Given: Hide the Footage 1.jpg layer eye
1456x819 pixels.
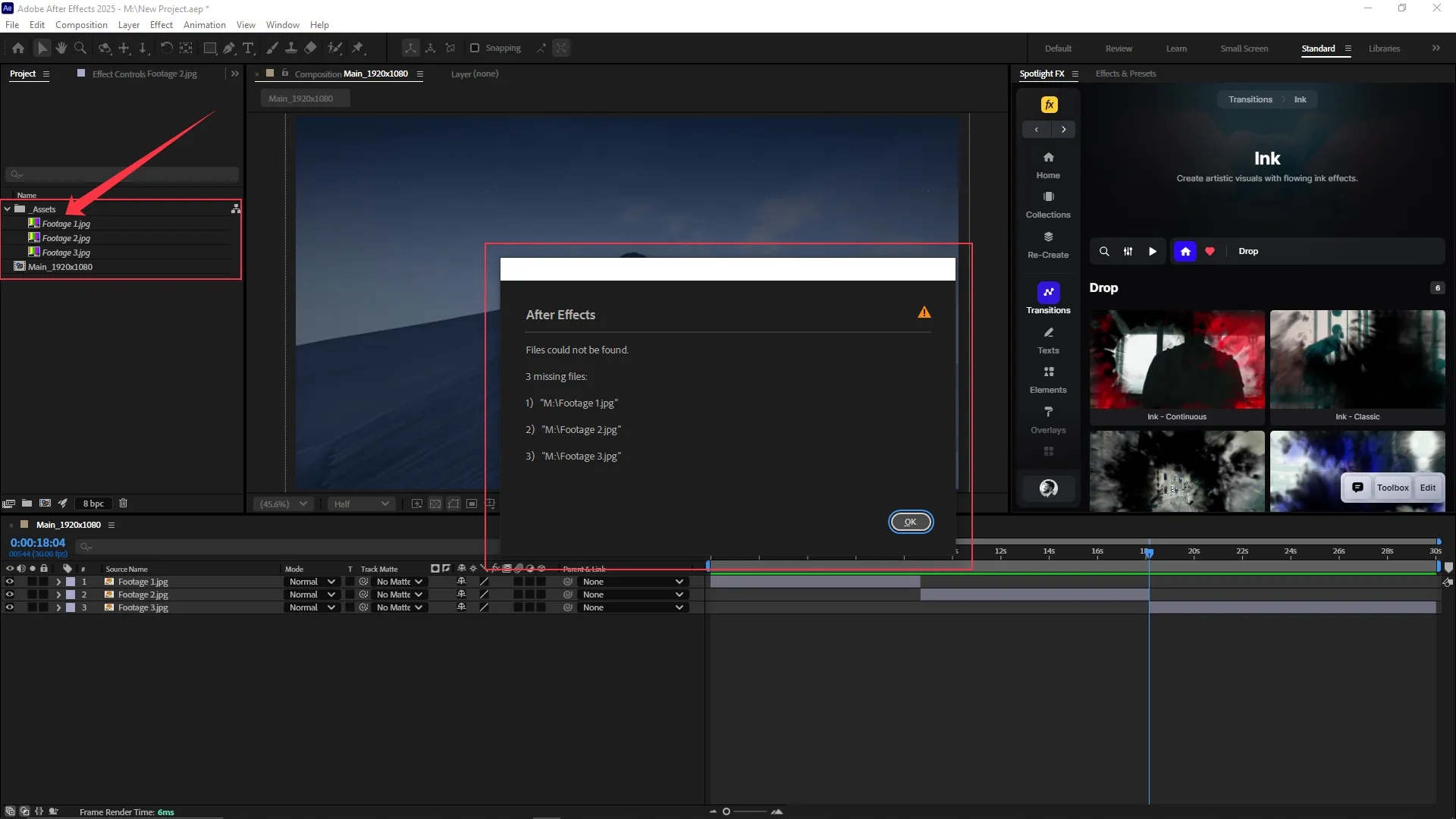Looking at the screenshot, I should 10,582.
